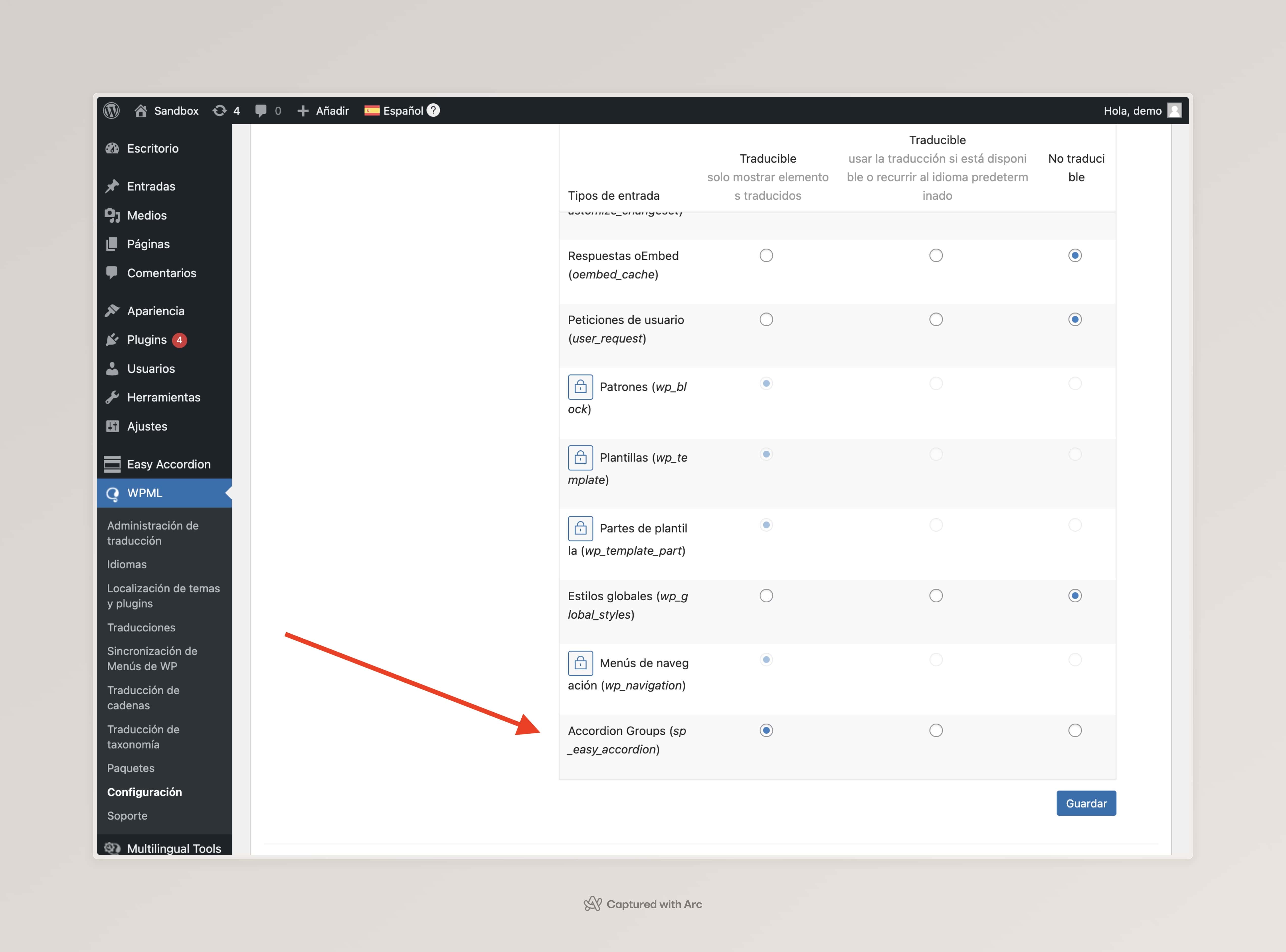The image size is (1286, 952).
Task: Open Sincronización de Menús de WP
Action: pyautogui.click(x=152, y=658)
